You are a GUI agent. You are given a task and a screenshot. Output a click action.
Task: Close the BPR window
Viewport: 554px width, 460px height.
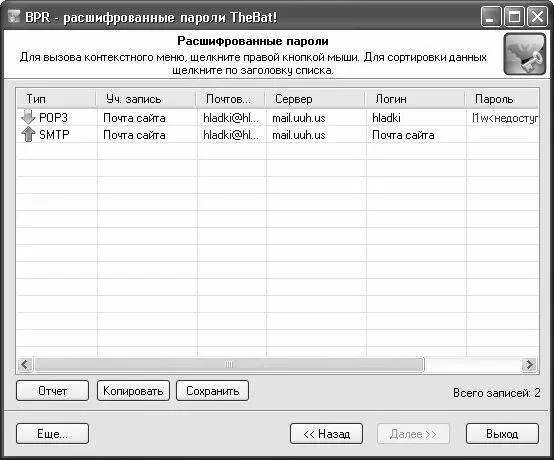pyautogui.click(x=537, y=17)
